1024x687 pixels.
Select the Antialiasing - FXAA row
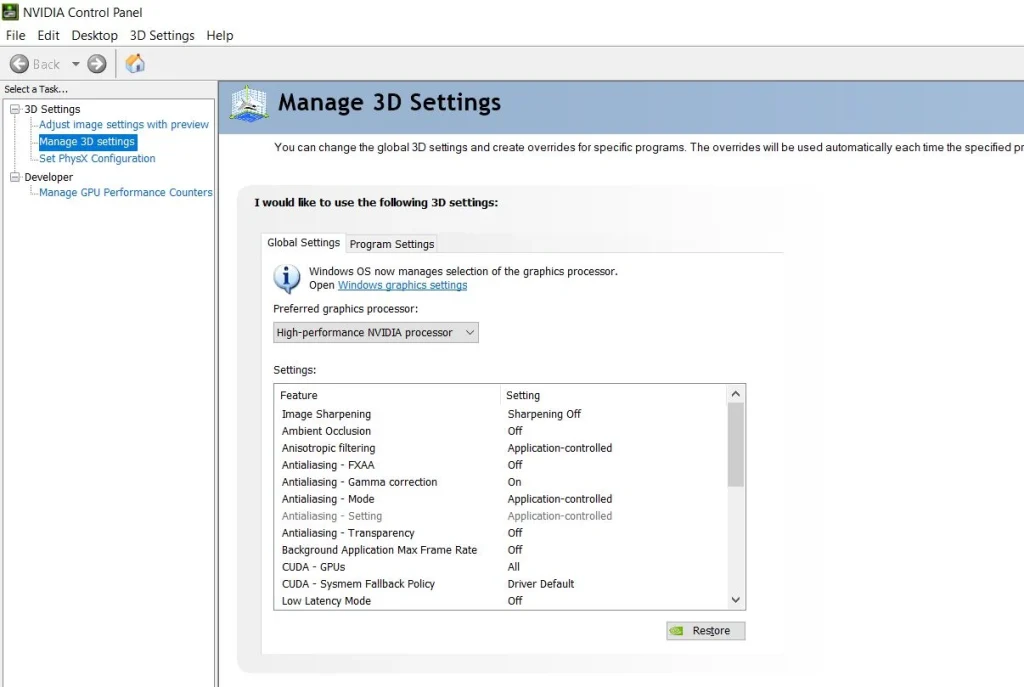click(x=501, y=465)
